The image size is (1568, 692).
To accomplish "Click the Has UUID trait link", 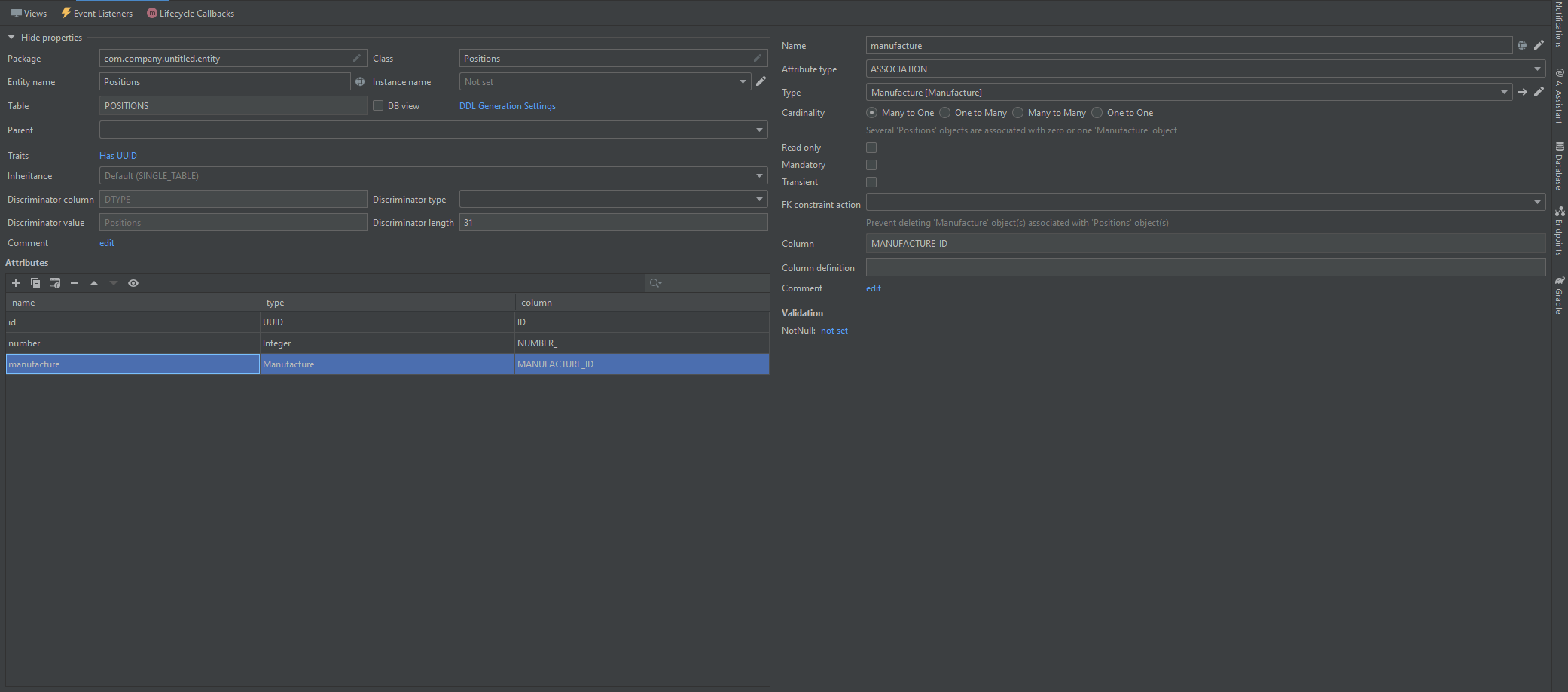I will [x=118, y=156].
